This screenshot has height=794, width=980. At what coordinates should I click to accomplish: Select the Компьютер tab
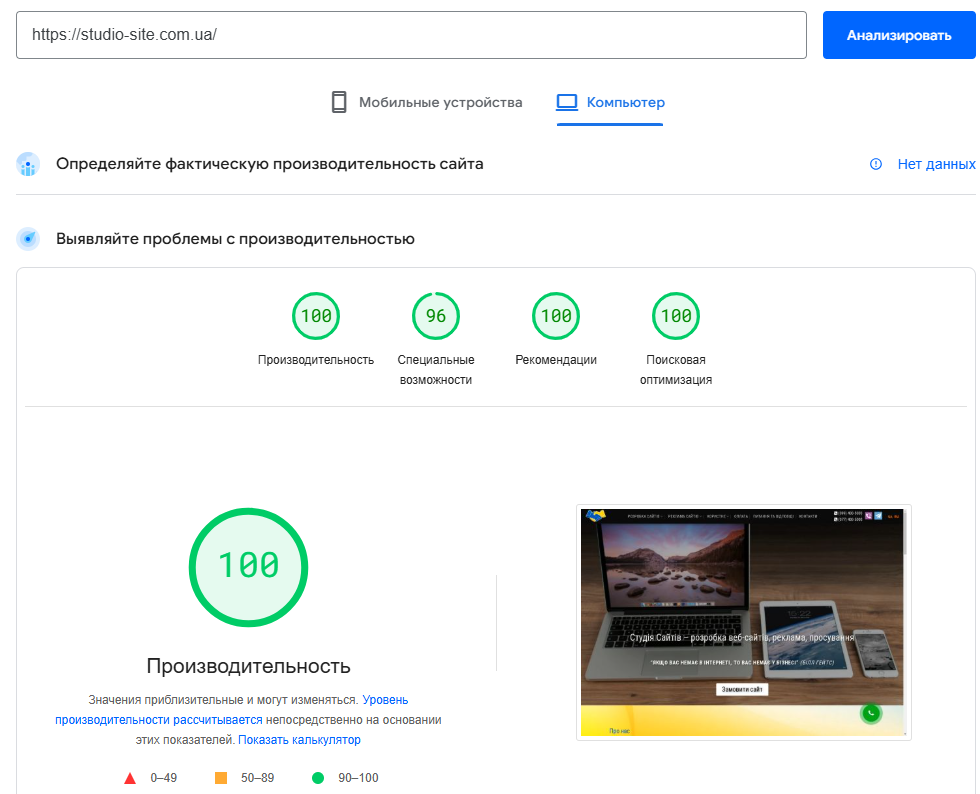pos(610,102)
